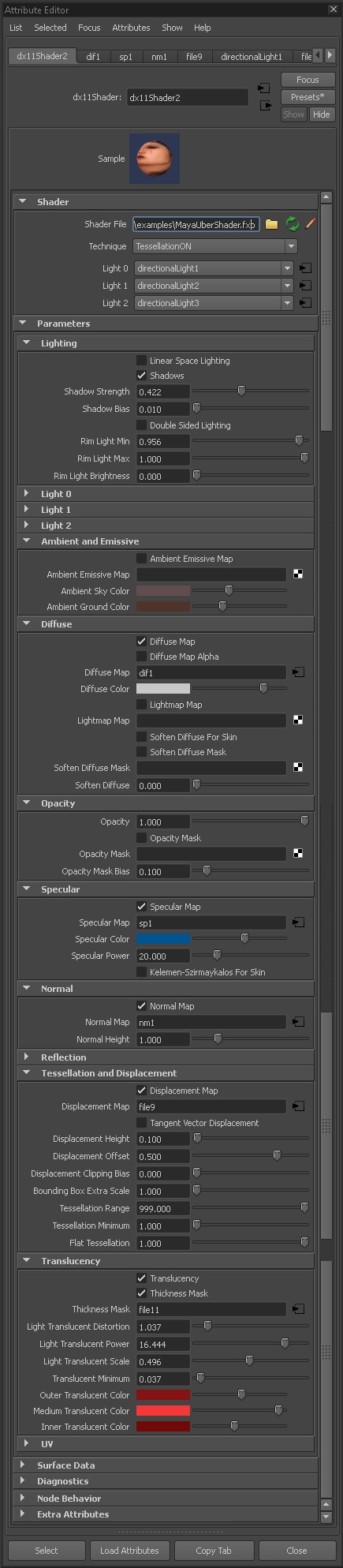343x1568 pixels.
Task: Click the Shadow Strength value field
Action: coord(163,391)
